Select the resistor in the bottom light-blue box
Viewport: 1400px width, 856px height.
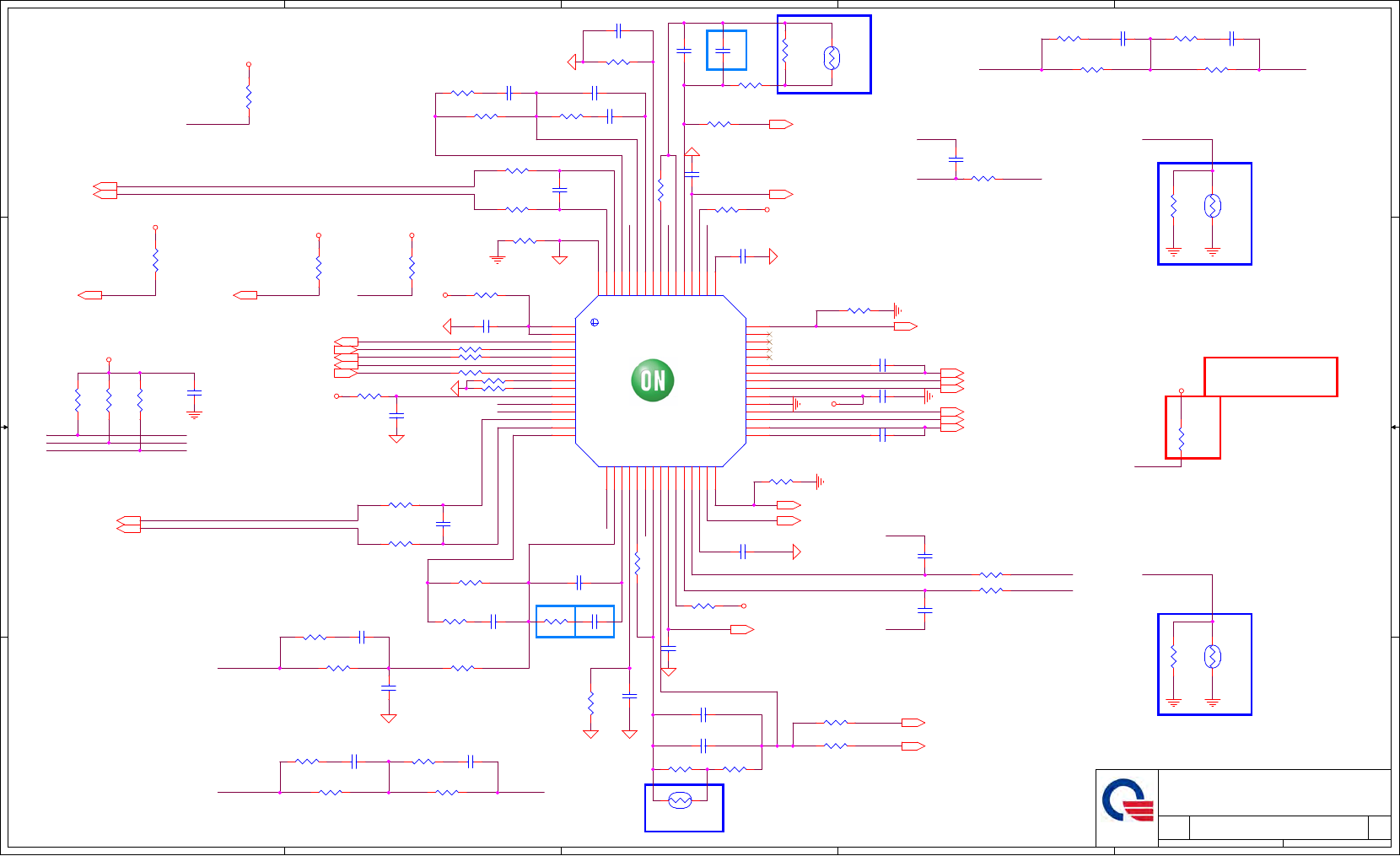point(556,622)
